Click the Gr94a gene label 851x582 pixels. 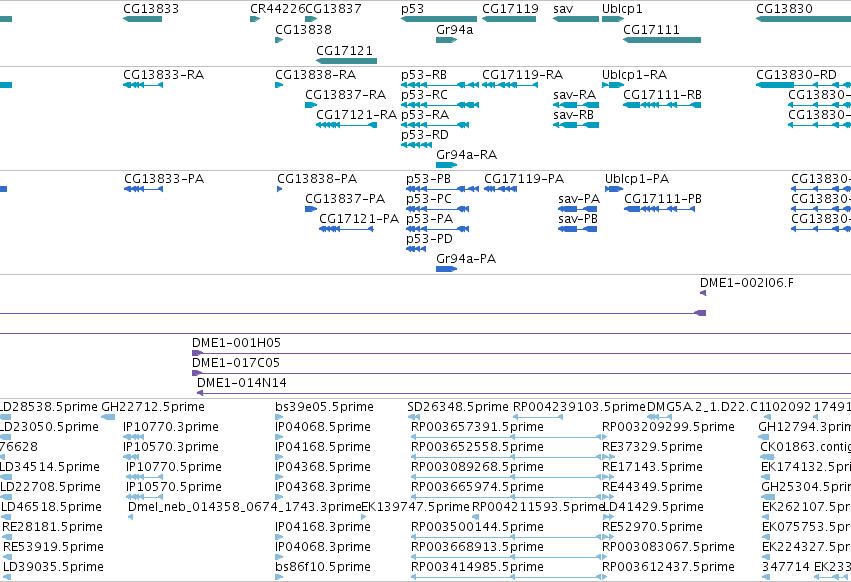tap(454, 30)
